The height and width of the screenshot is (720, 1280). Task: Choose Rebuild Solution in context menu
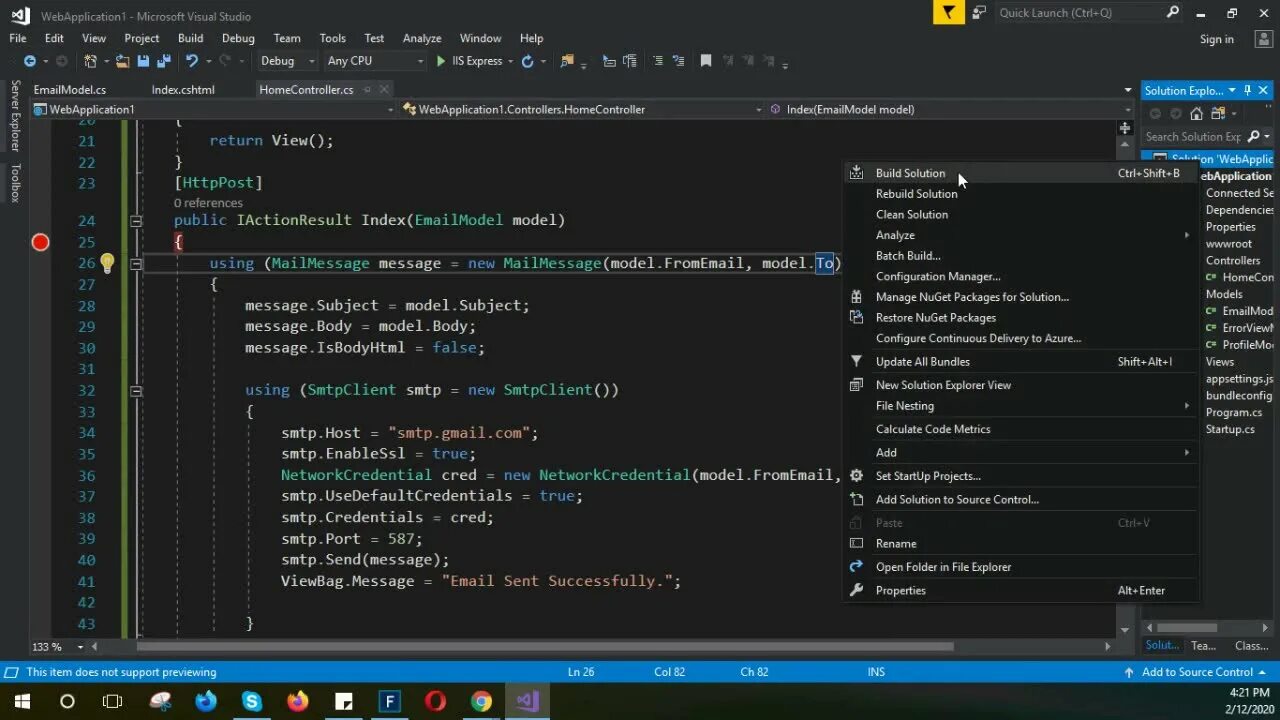[1020, 194]
